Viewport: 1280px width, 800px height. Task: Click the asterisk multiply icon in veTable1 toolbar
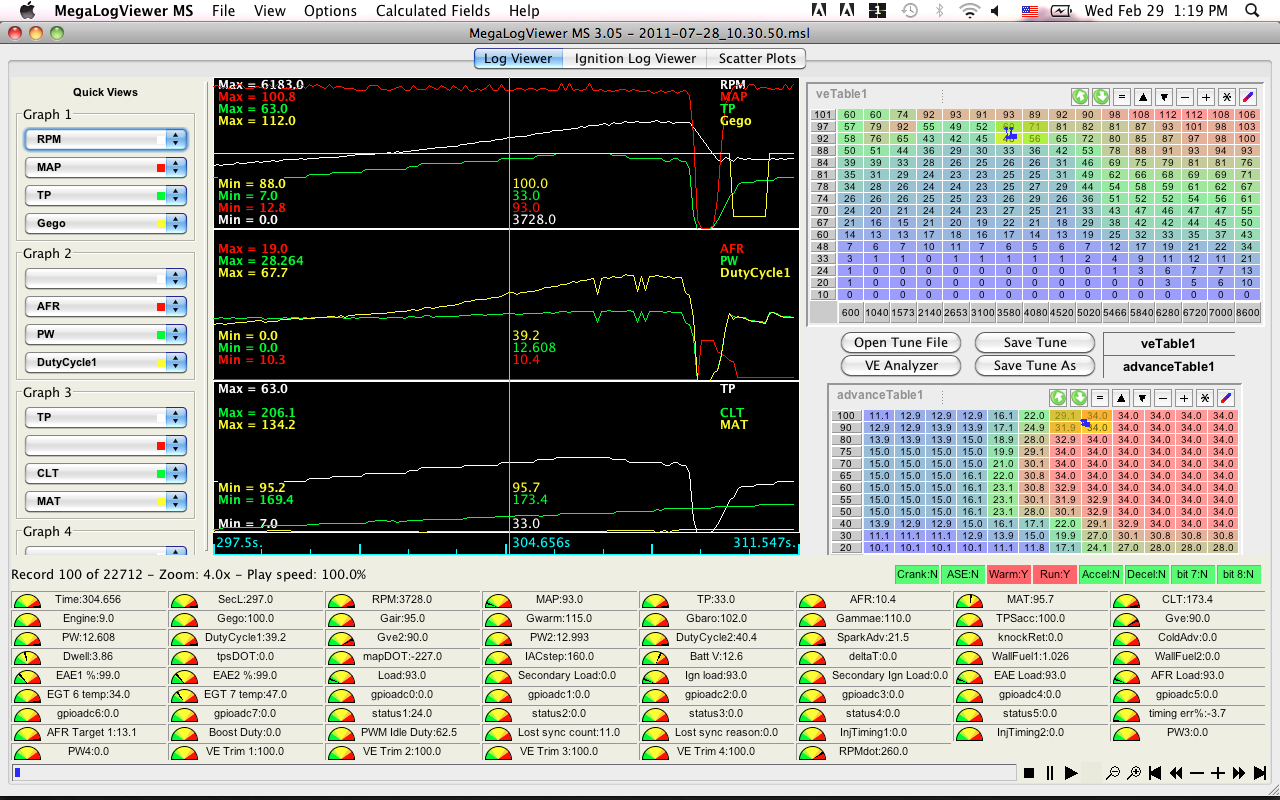pos(1227,97)
